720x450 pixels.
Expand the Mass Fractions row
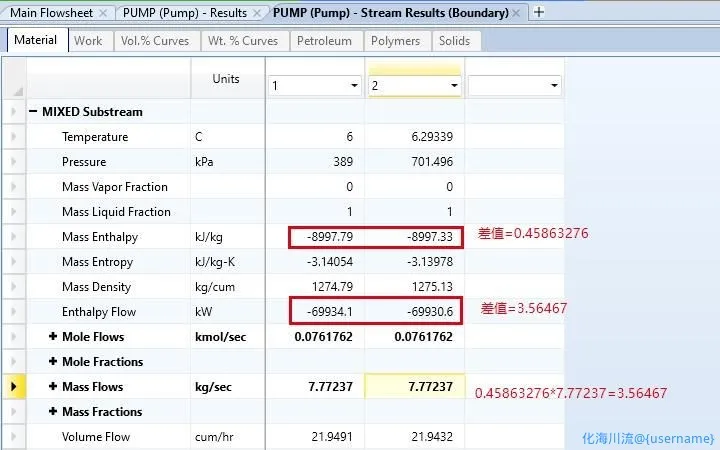click(x=53, y=412)
